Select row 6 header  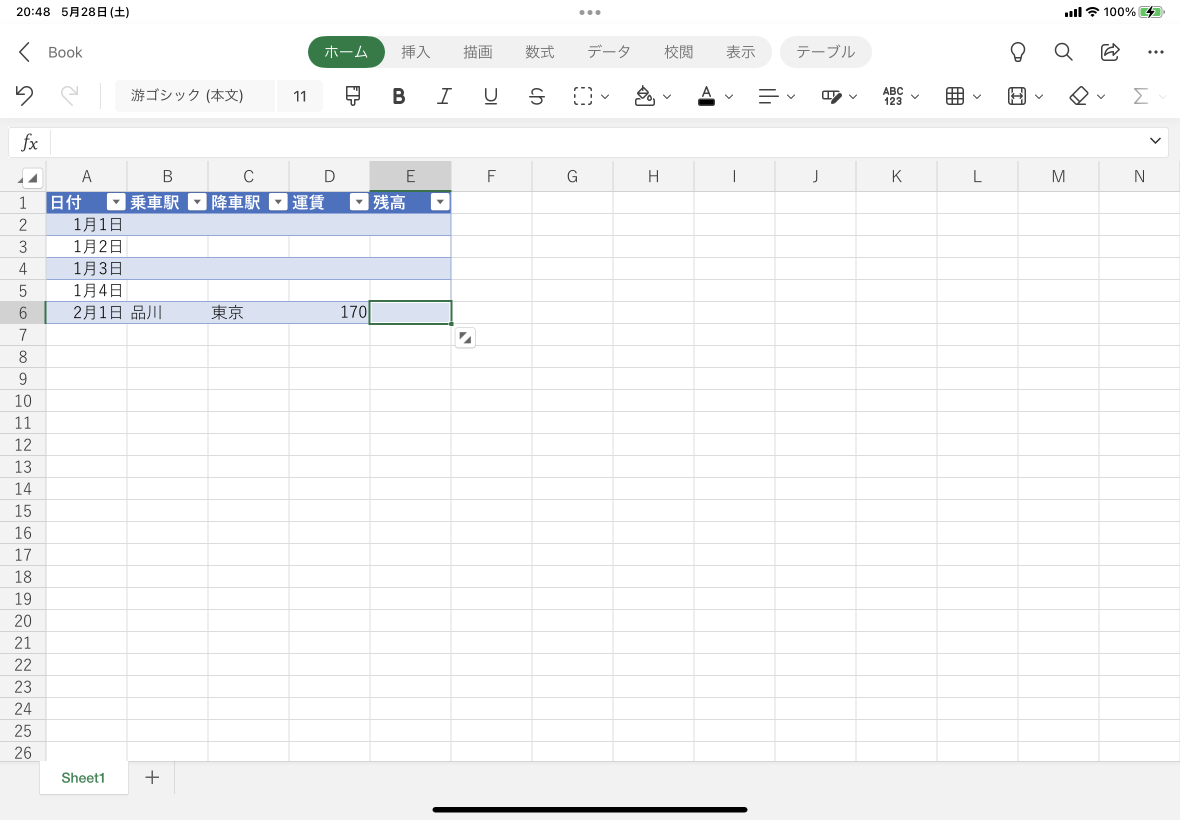point(23,313)
